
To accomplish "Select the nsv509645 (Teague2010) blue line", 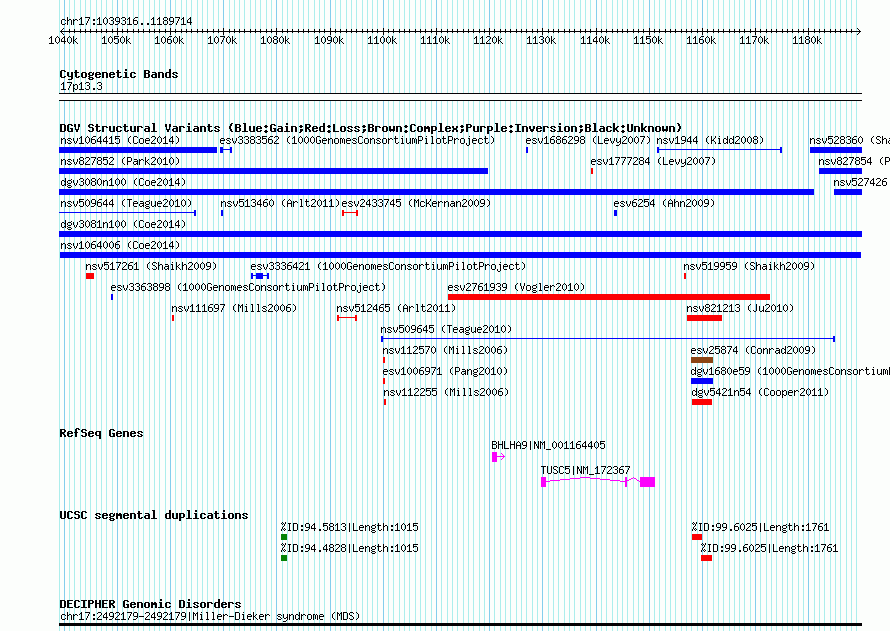I will [608, 339].
